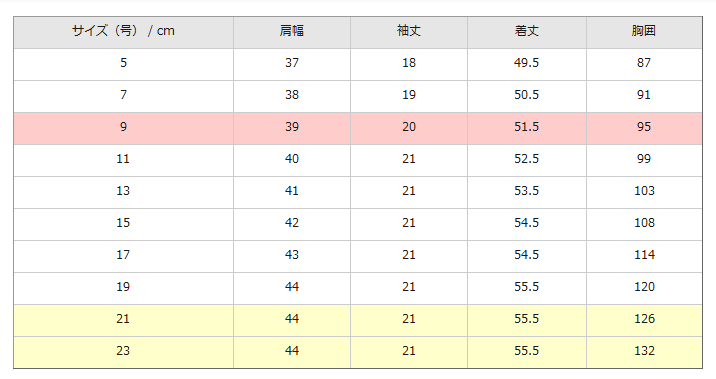Select size 7 row label
This screenshot has height=379, width=716.
pos(123,96)
